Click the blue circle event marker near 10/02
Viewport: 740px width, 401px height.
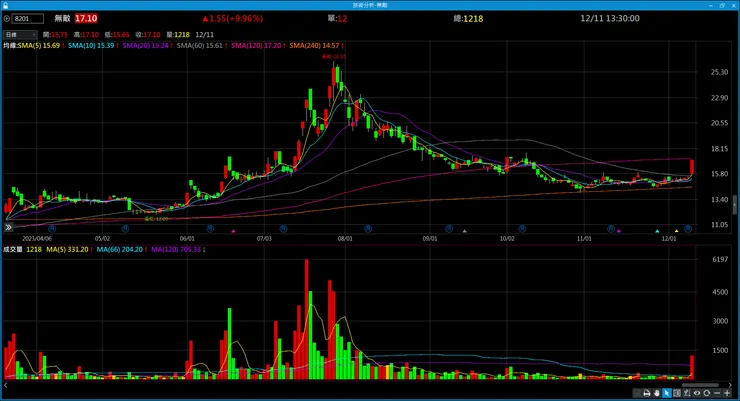[522, 229]
